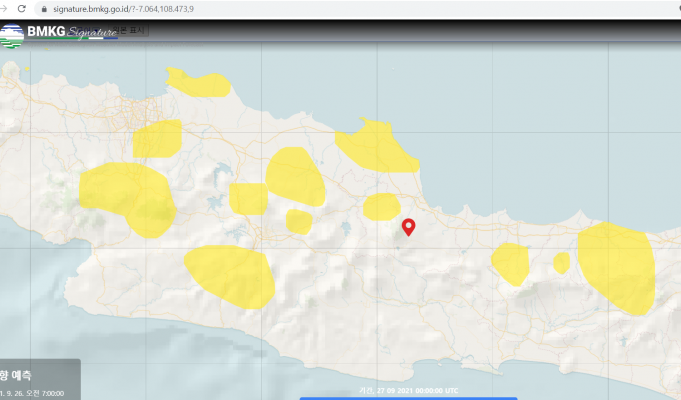The image size is (681, 400).
Task: Click the padlock site info icon
Action: click(43, 8)
